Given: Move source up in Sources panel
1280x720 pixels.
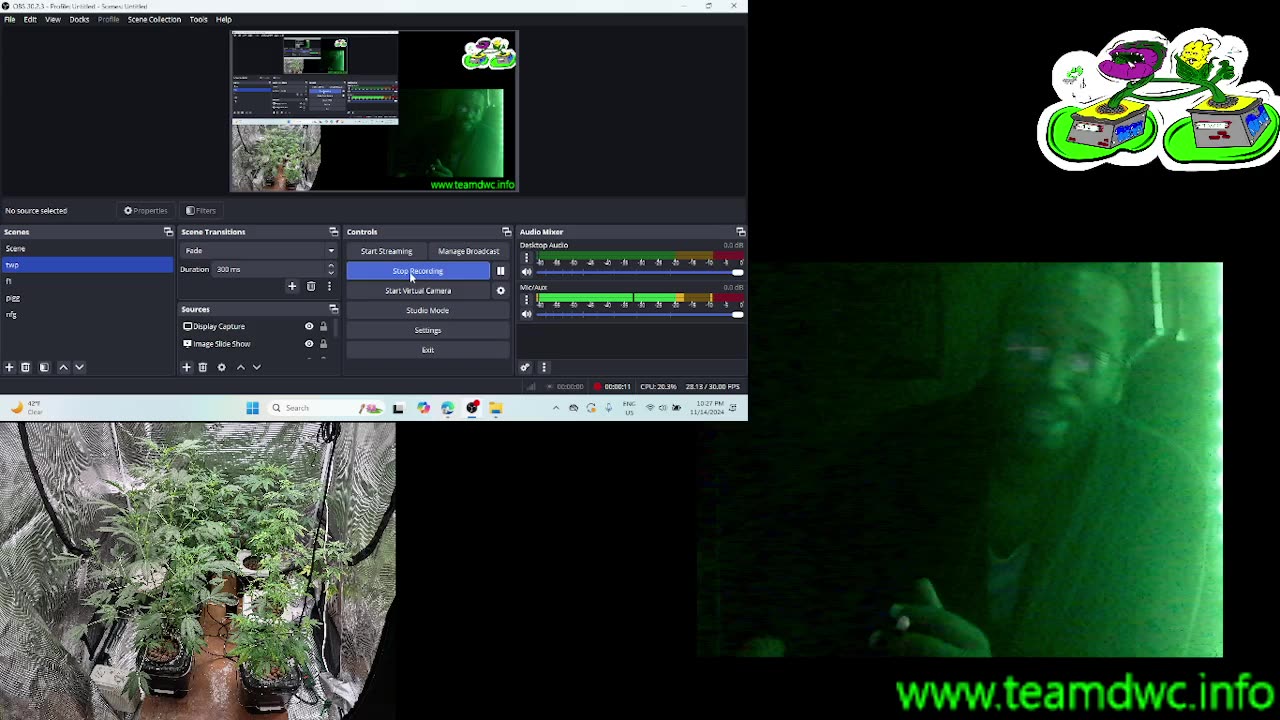Looking at the screenshot, I should [x=240, y=367].
